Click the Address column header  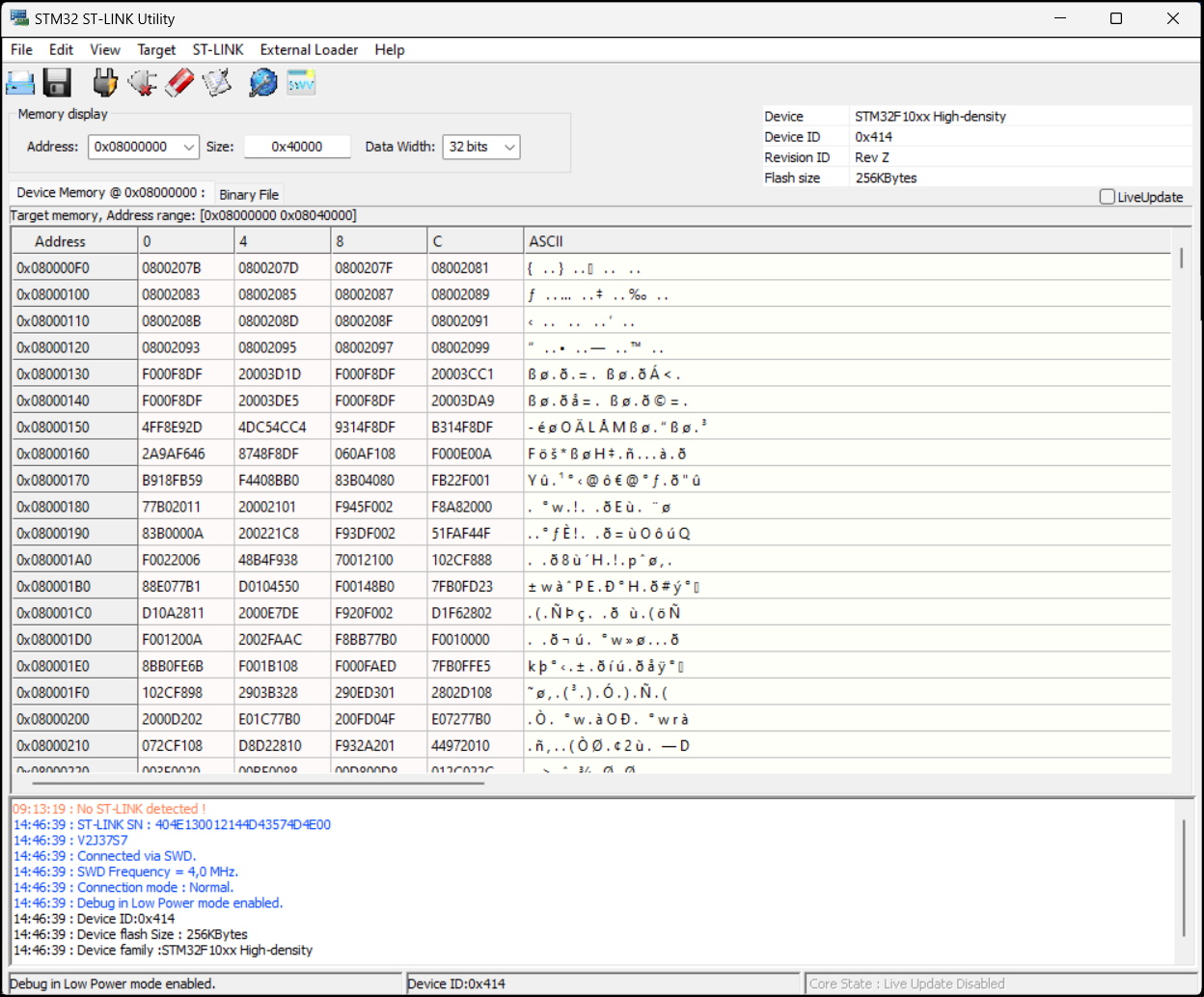coord(74,241)
